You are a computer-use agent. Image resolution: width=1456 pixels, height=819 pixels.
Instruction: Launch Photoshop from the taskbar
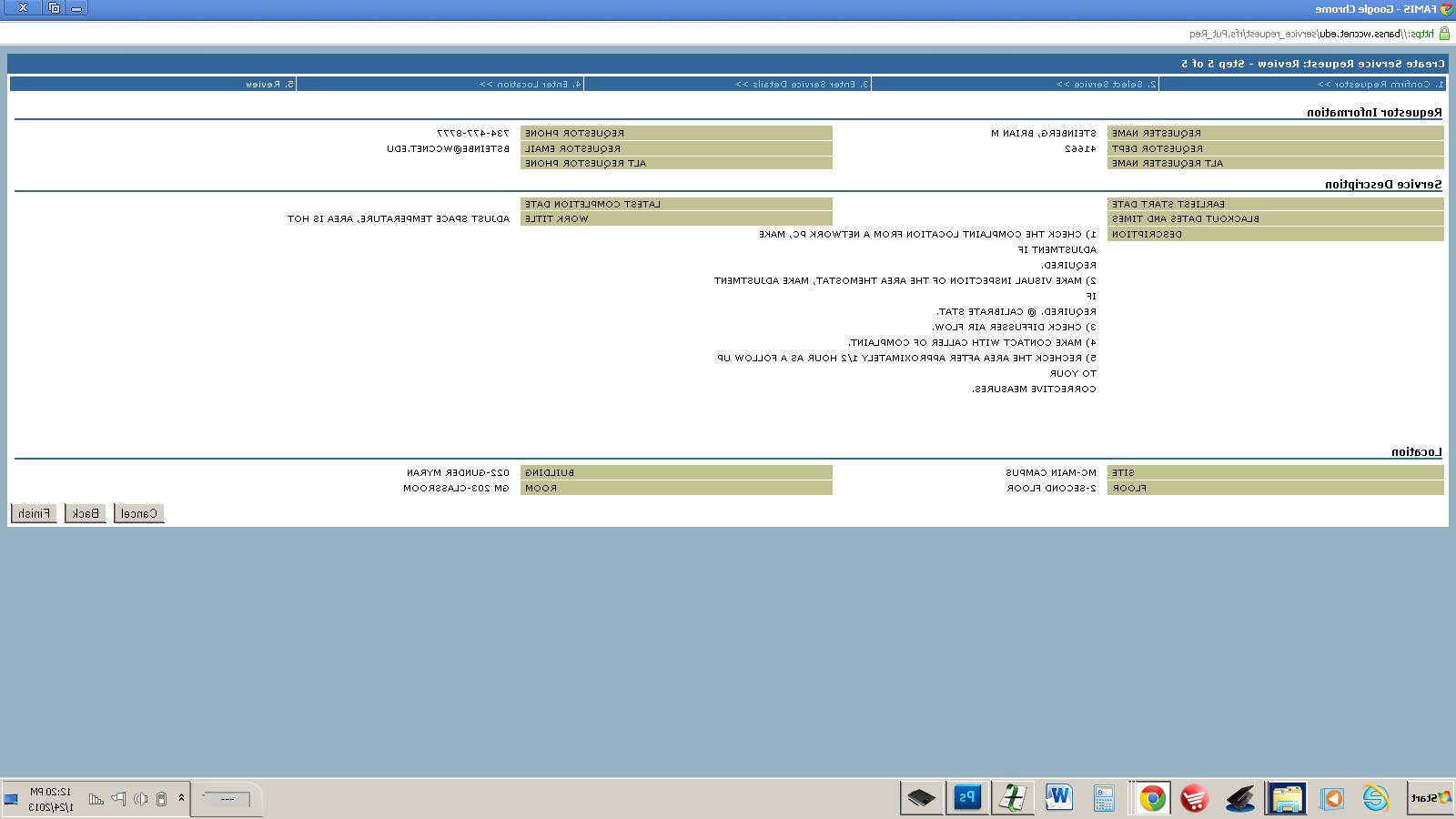tap(967, 798)
